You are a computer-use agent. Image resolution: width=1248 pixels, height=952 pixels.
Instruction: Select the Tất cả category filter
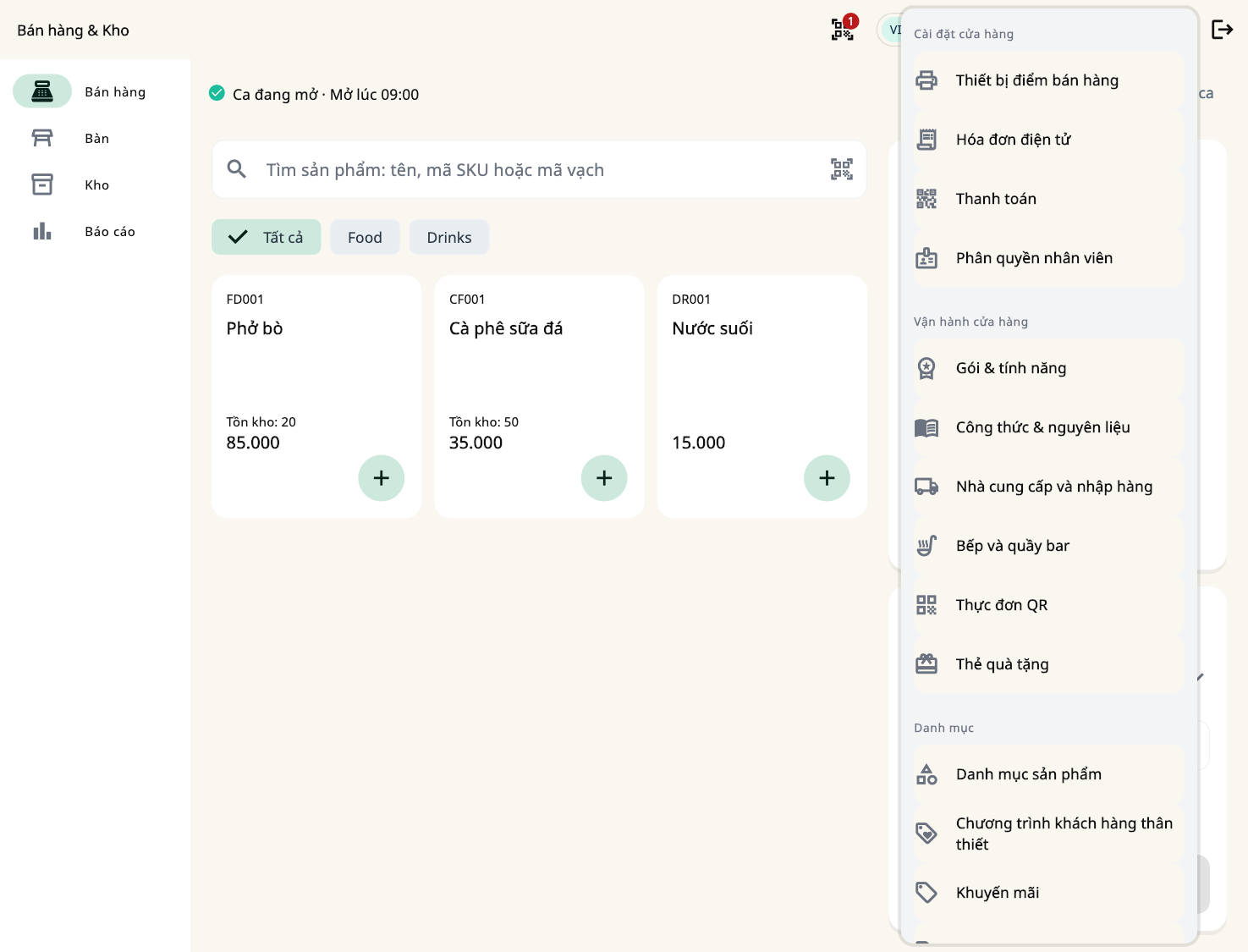[267, 237]
